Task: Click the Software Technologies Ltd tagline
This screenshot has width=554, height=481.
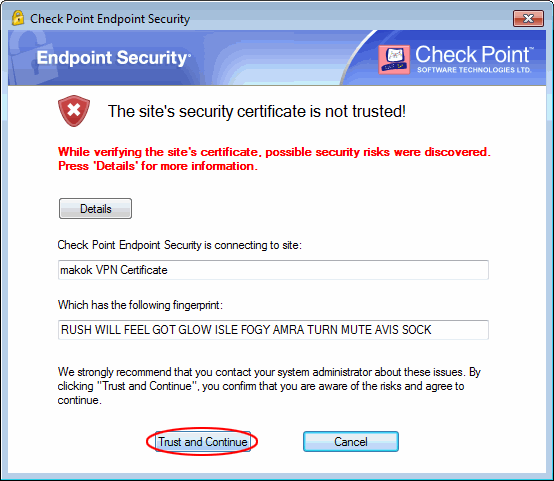Action: [474, 70]
